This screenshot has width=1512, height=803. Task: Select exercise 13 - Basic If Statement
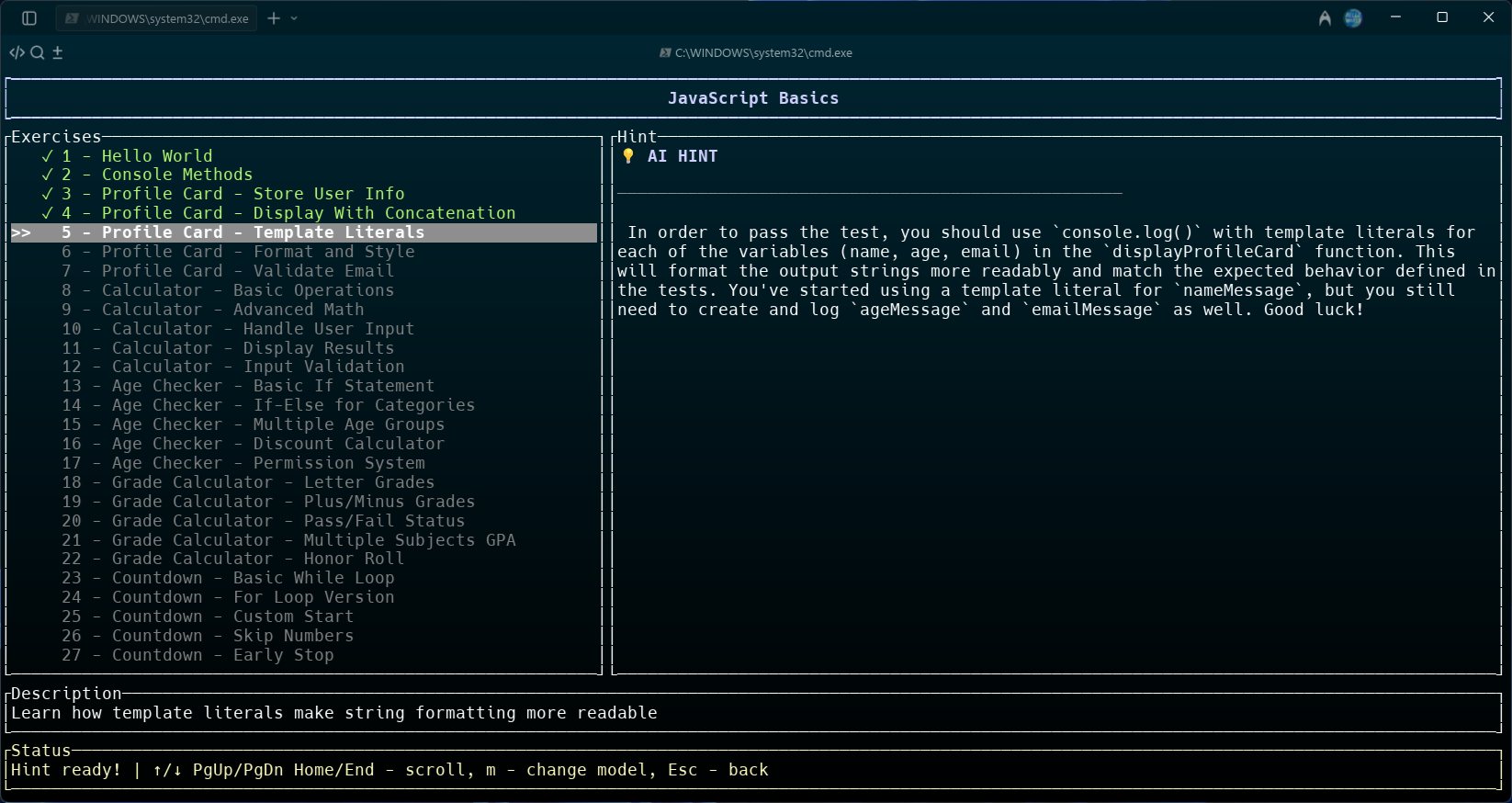pos(304,386)
